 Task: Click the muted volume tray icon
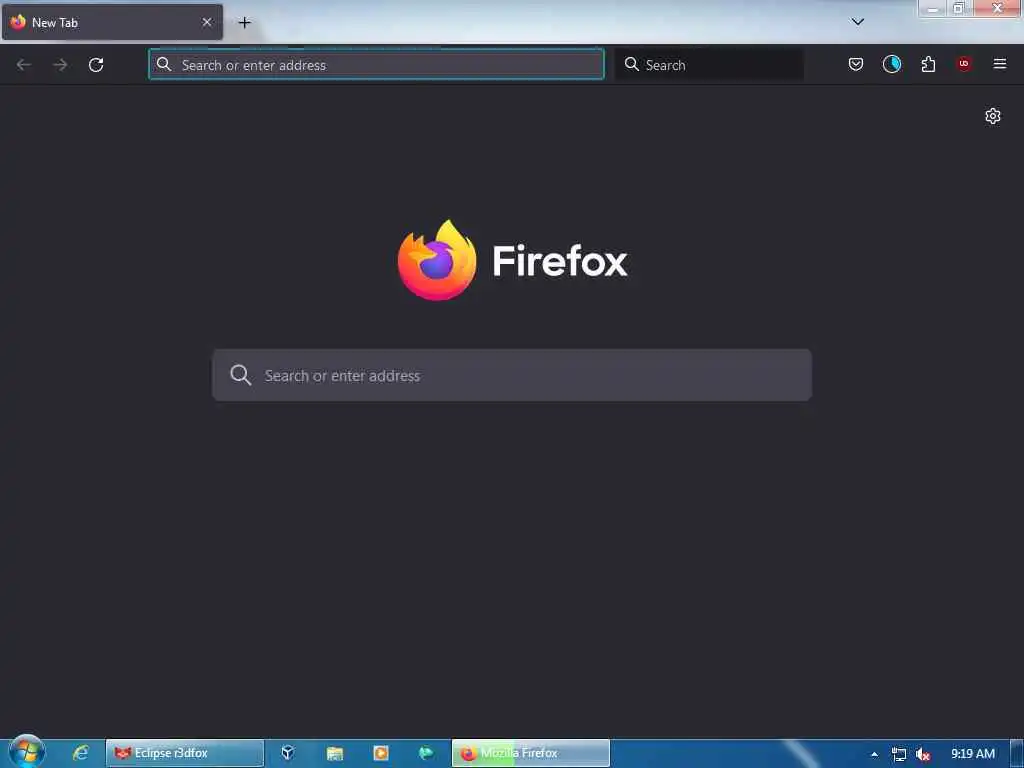tap(922, 754)
